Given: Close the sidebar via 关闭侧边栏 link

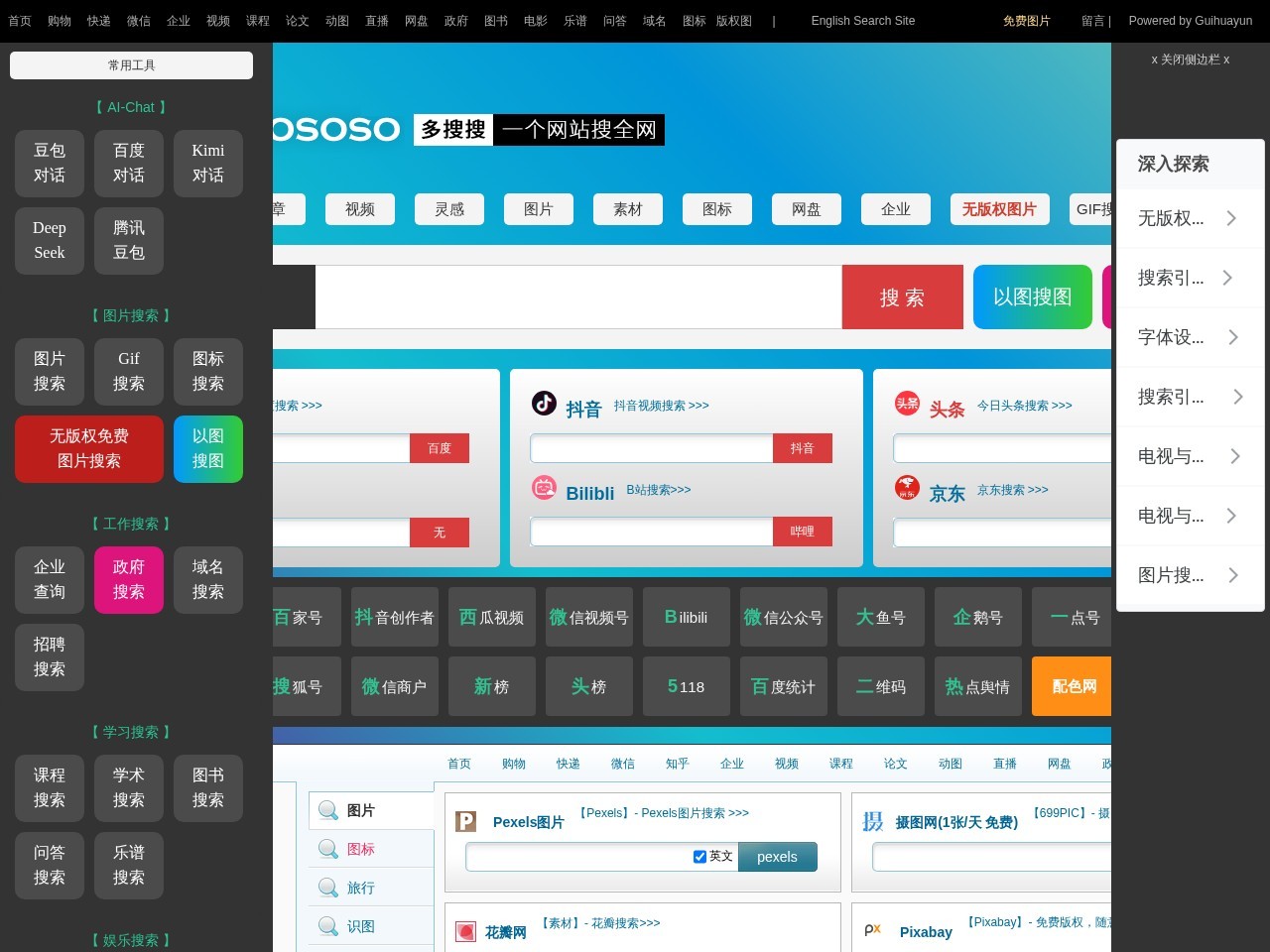Looking at the screenshot, I should tap(1190, 59).
